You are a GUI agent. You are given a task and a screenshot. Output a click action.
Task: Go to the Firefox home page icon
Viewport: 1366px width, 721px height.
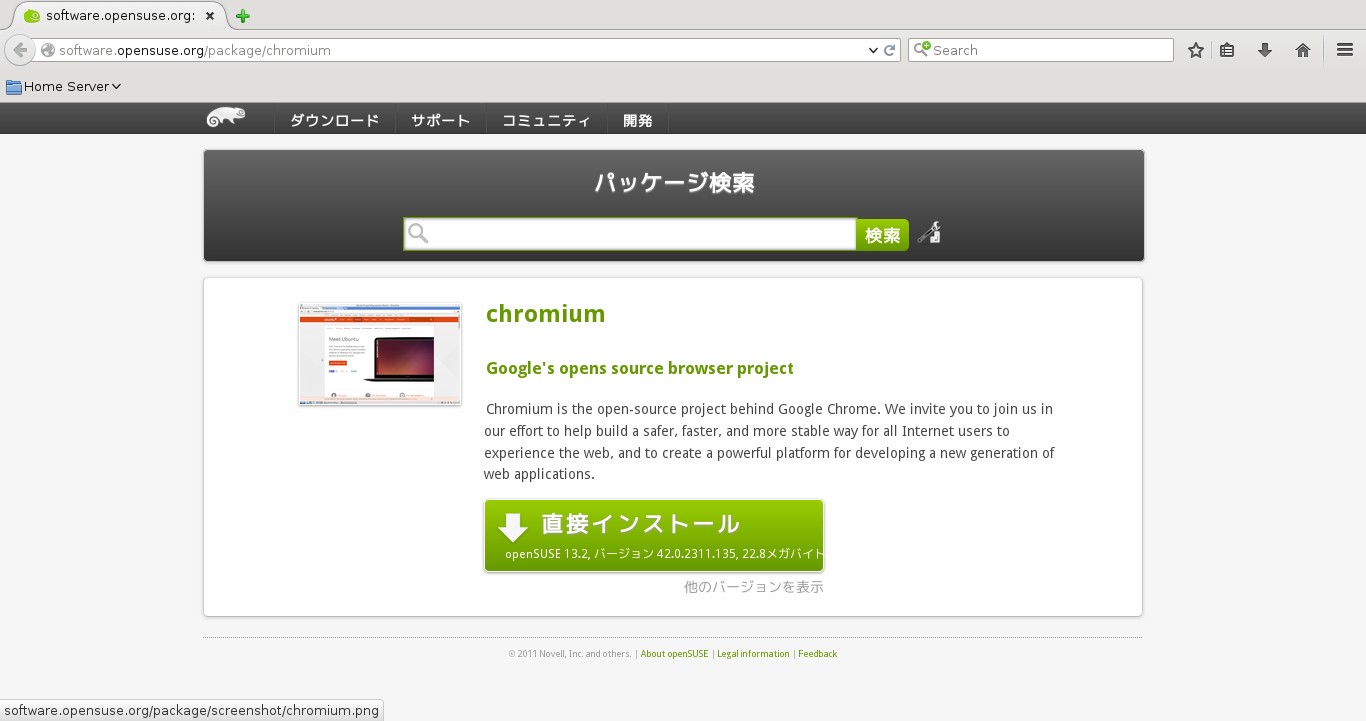point(1303,50)
